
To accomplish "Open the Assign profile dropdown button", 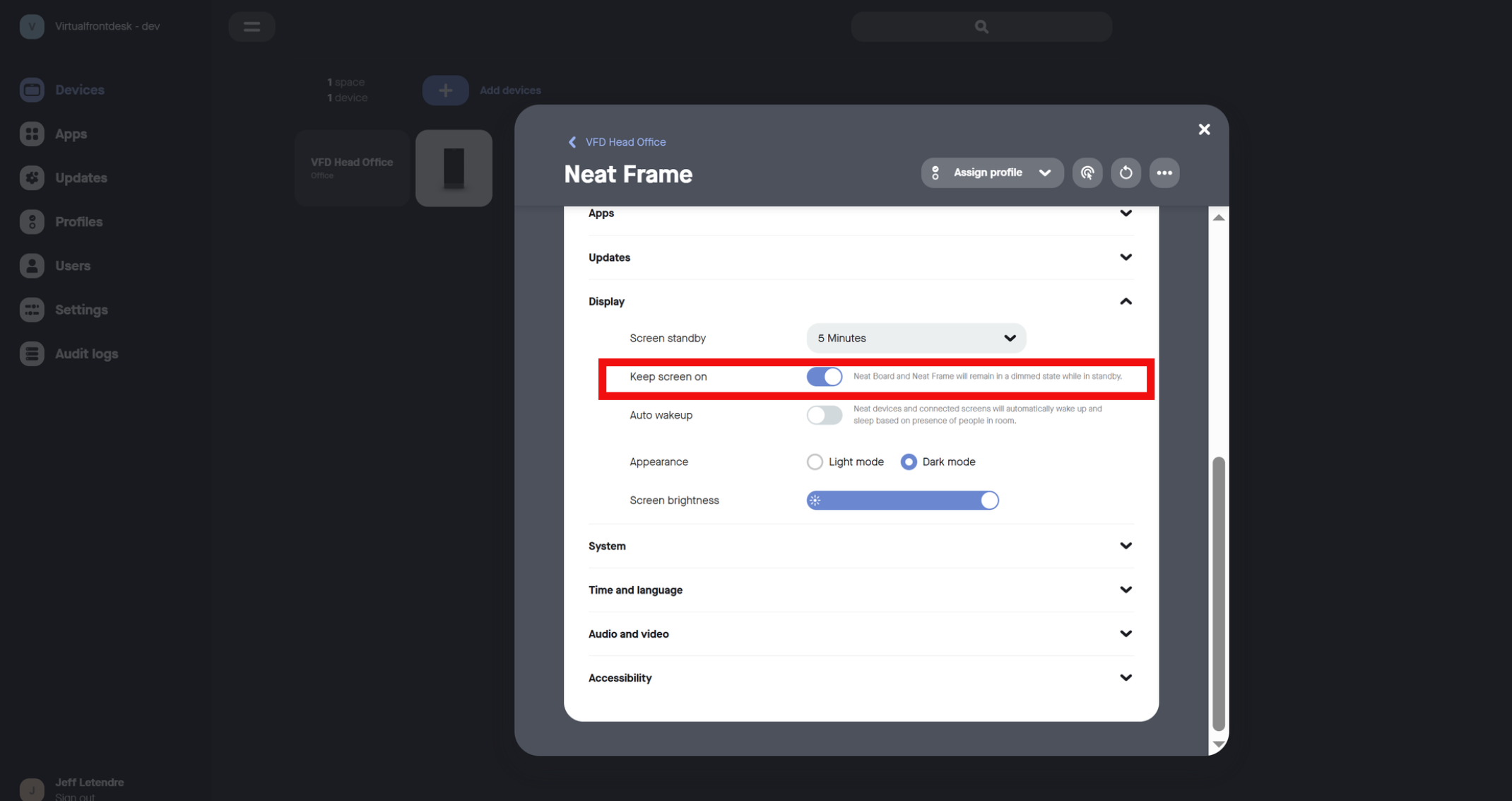I will pyautogui.click(x=991, y=173).
